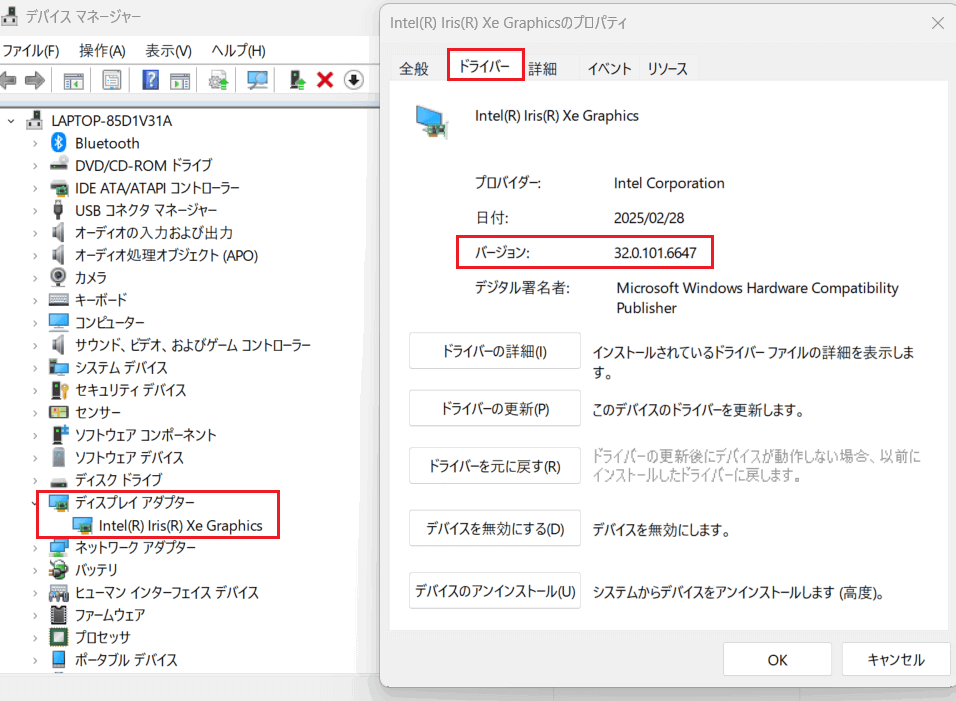Click デバイスのアンインストール(U) button
Screen dimensions: 956x701
coord(494,591)
